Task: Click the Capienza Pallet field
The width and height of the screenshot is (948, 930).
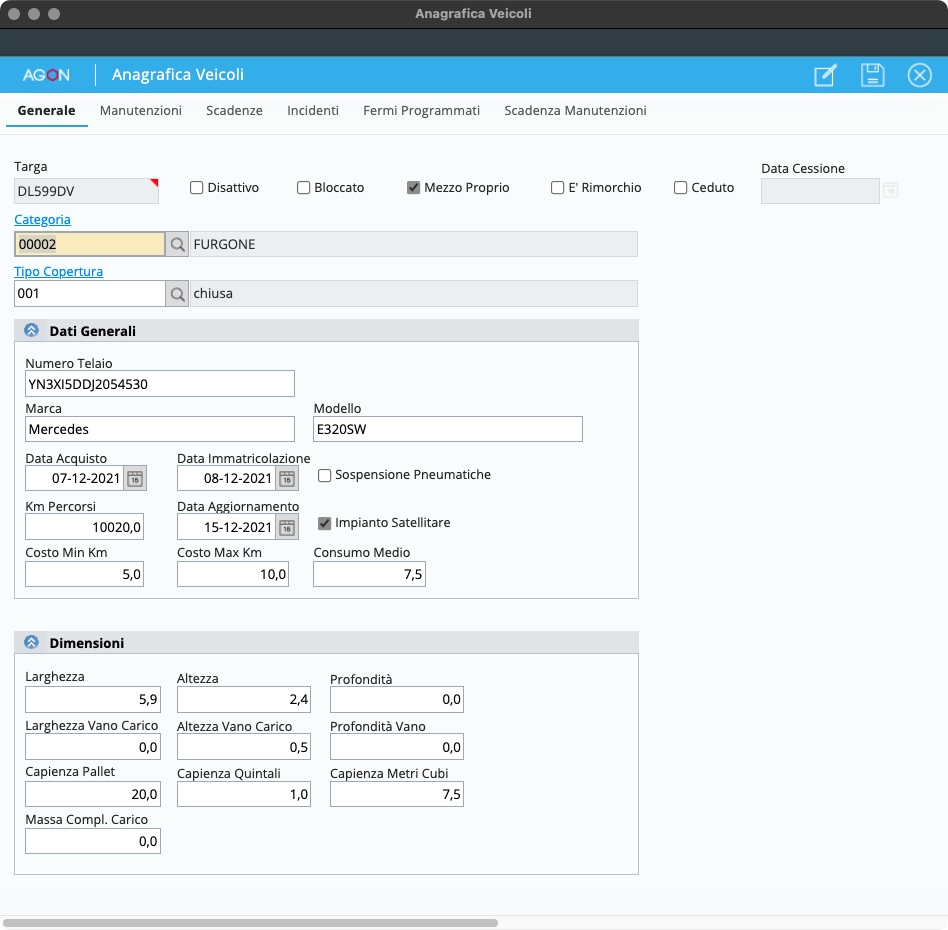Action: tap(93, 794)
